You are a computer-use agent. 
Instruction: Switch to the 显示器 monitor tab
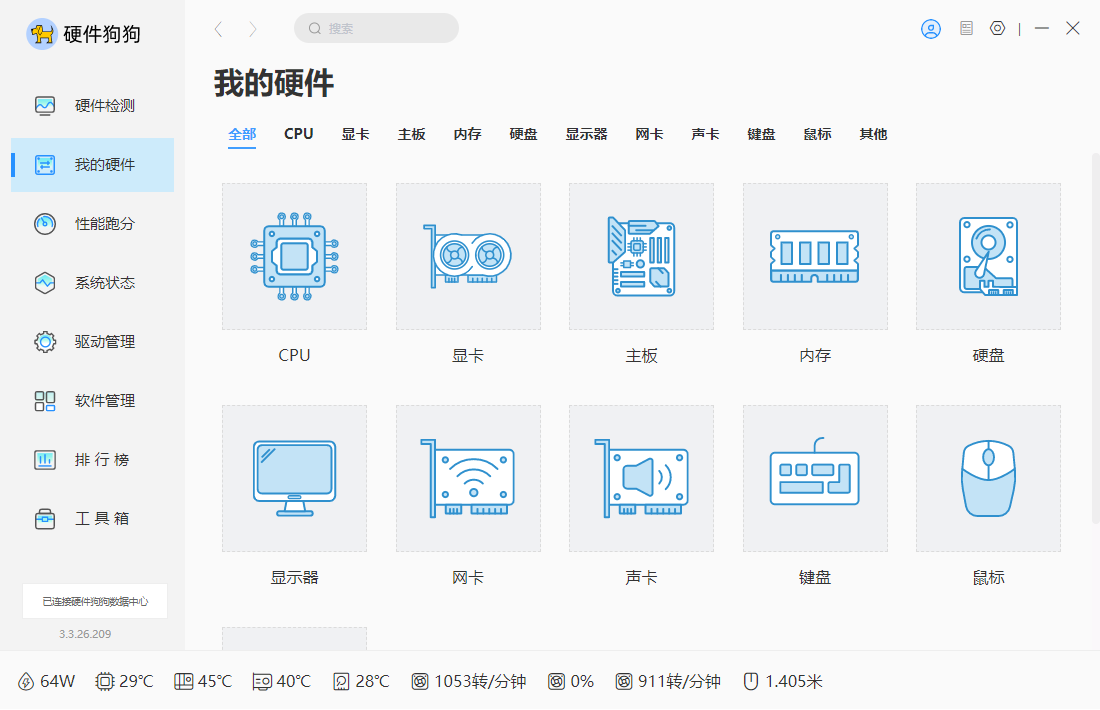pos(587,133)
